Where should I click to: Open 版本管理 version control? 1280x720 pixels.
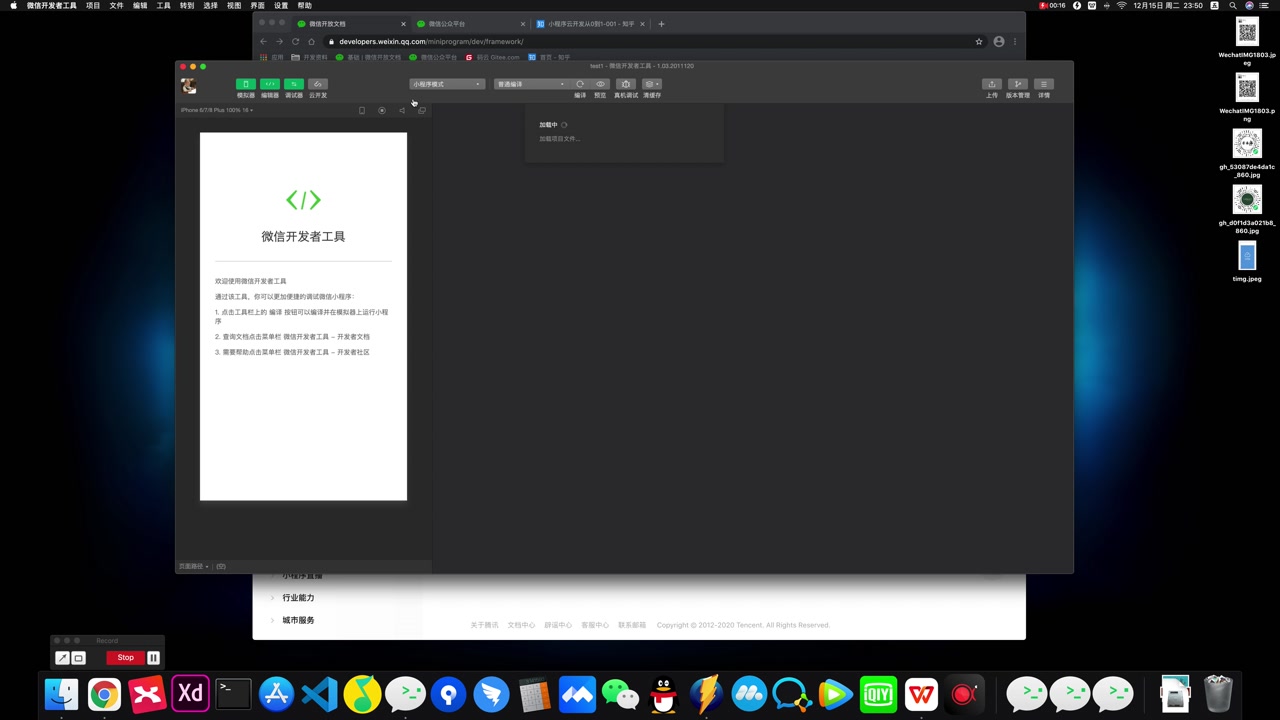pyautogui.click(x=1017, y=84)
